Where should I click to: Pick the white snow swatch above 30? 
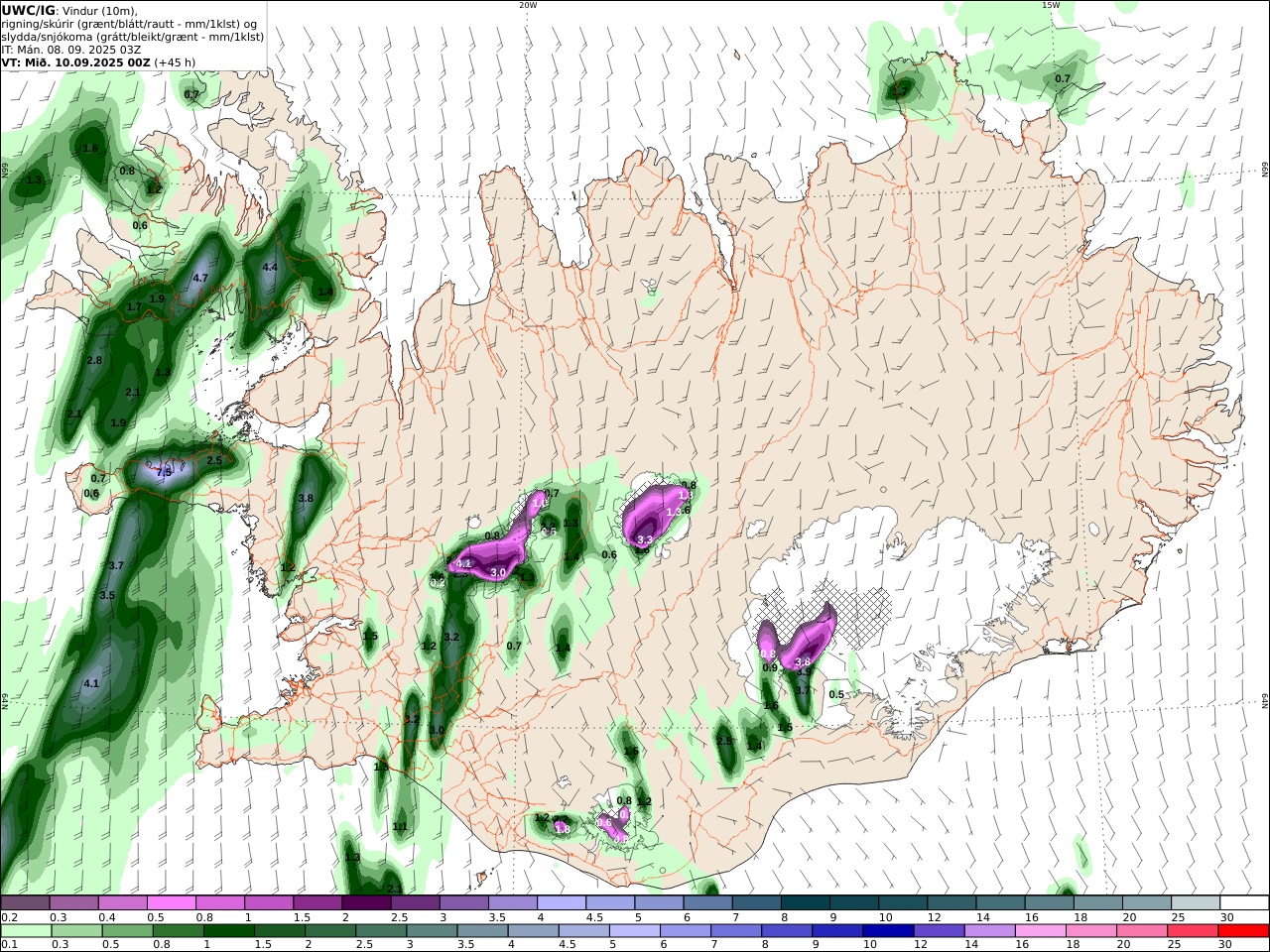1244,903
